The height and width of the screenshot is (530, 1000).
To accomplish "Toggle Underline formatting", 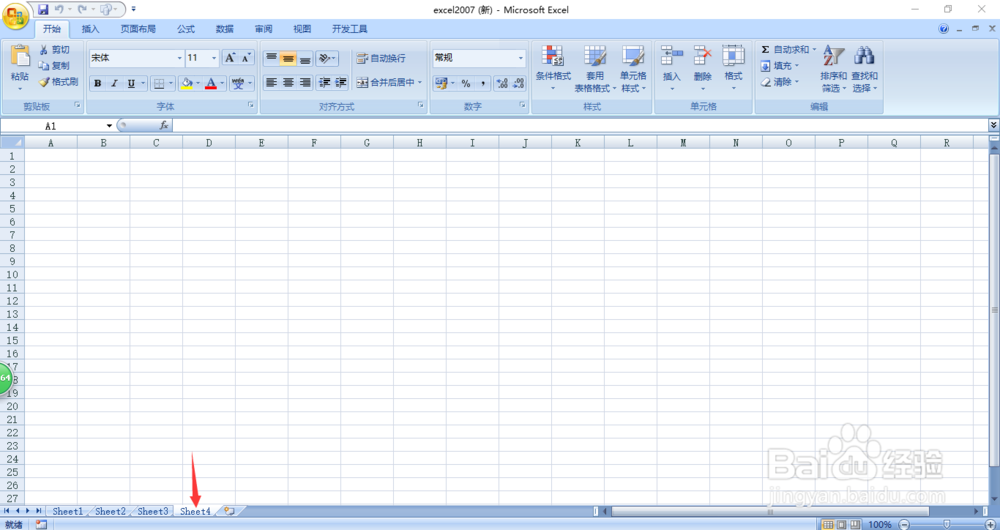I will [x=131, y=84].
